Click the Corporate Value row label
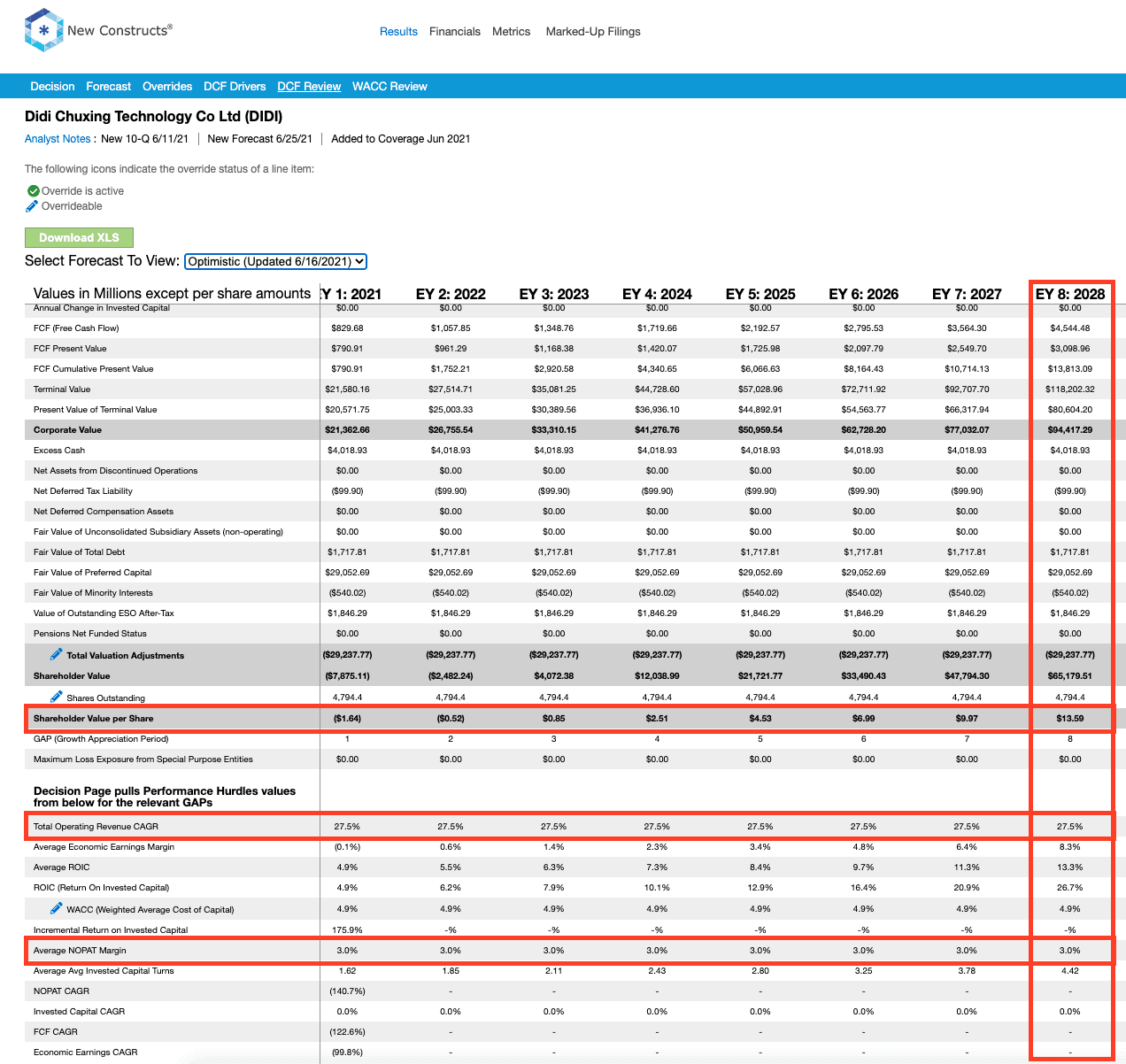This screenshot has width=1126, height=1064. point(67,430)
